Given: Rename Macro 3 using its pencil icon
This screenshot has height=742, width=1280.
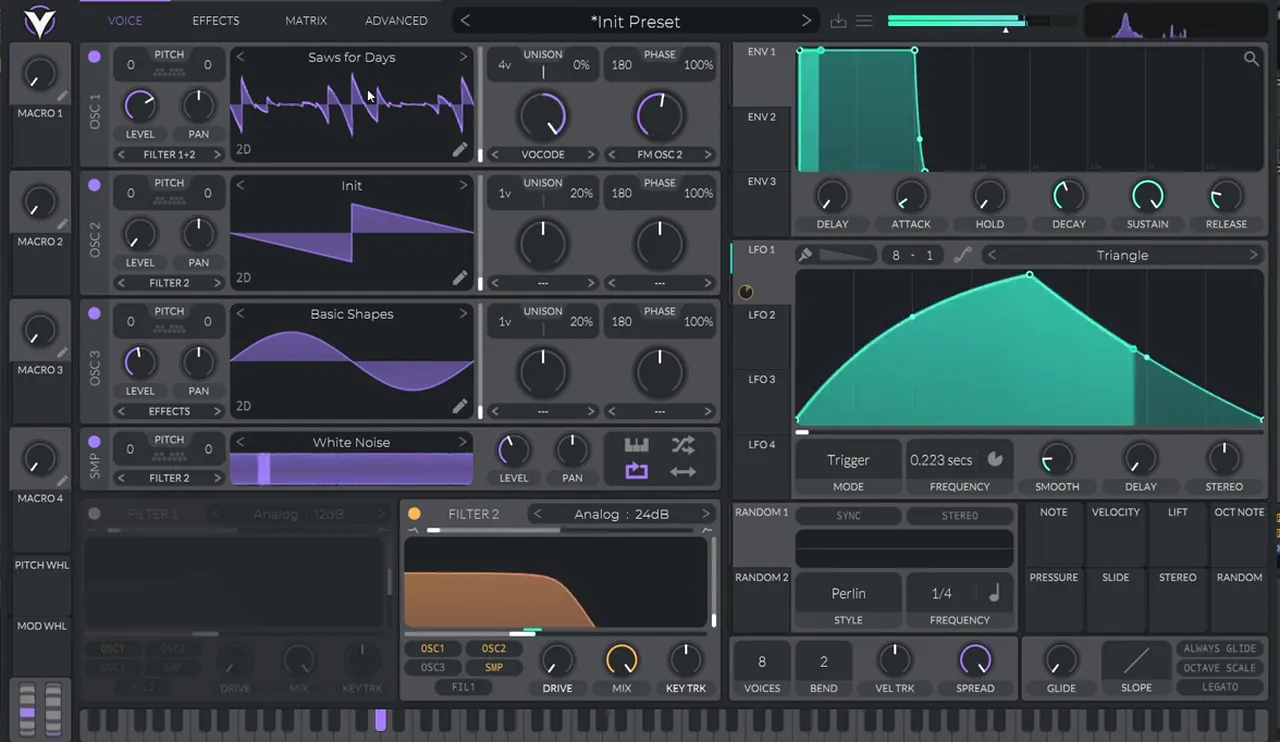Looking at the screenshot, I should [62, 352].
